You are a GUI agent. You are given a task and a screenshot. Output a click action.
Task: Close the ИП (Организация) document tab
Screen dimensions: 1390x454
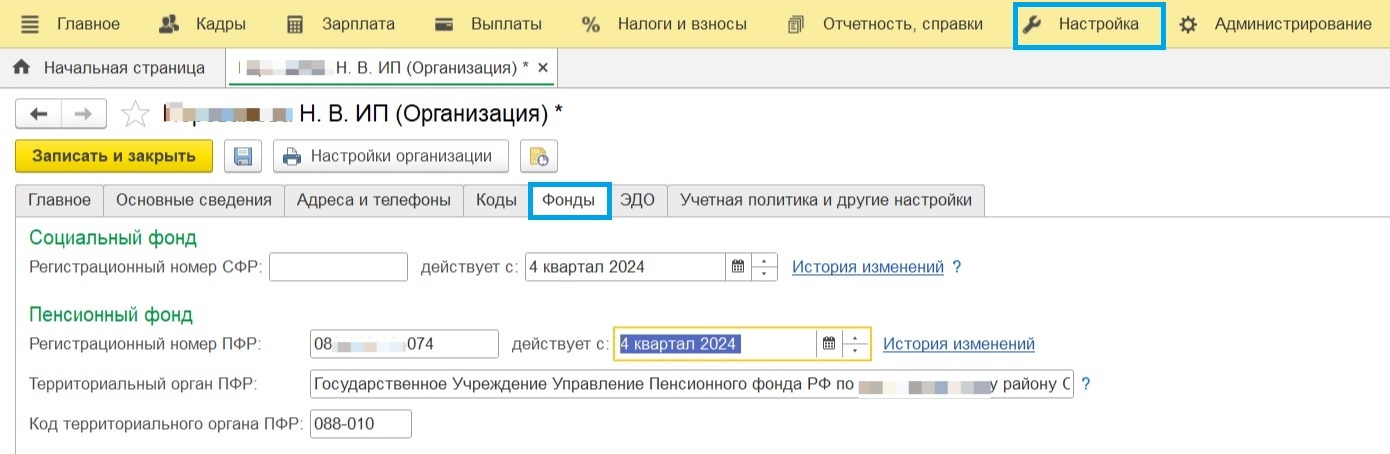tap(543, 68)
